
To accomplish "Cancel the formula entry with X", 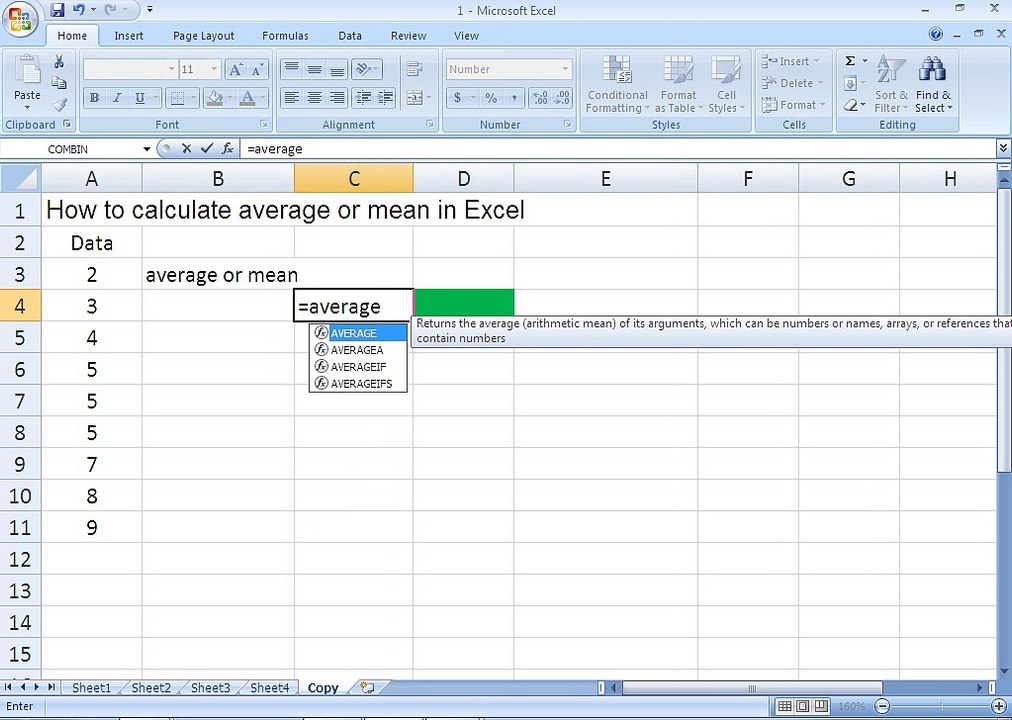I will click(187, 149).
